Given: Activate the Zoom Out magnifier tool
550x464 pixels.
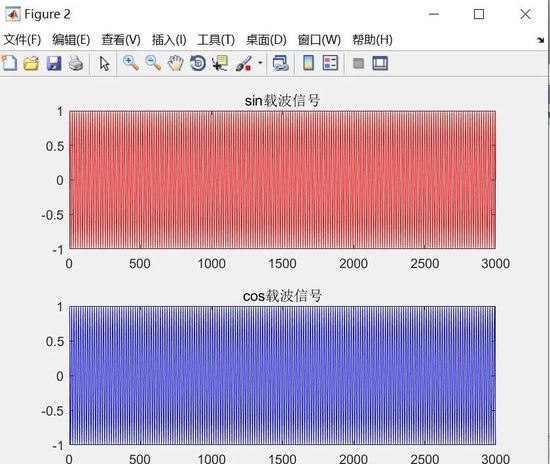Looking at the screenshot, I should pos(153,63).
